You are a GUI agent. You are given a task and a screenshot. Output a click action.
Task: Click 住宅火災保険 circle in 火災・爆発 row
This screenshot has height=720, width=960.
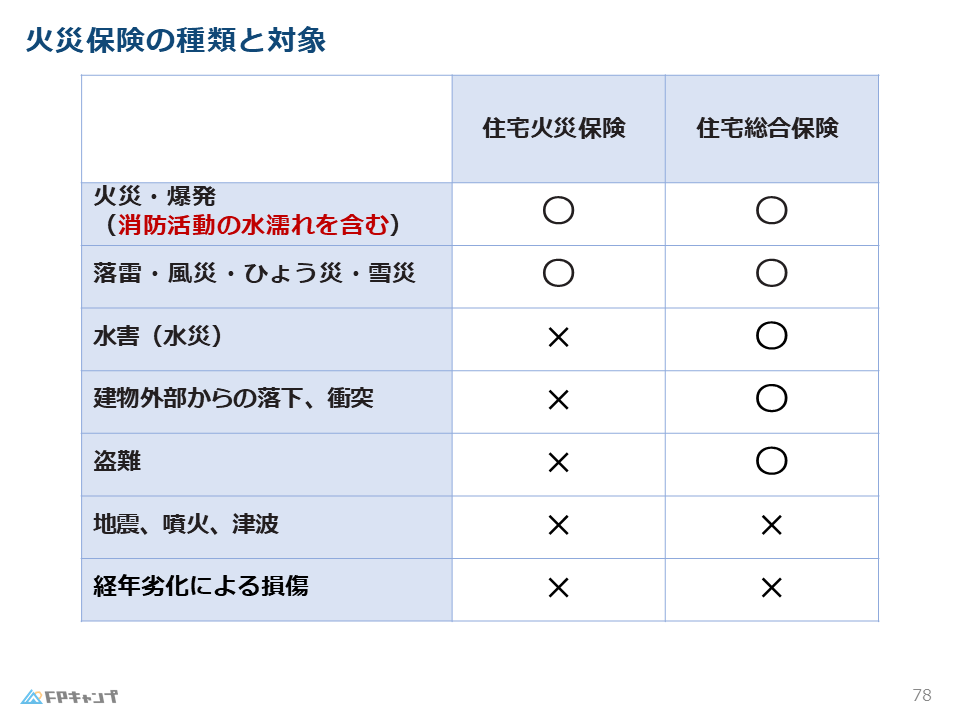[x=558, y=210]
